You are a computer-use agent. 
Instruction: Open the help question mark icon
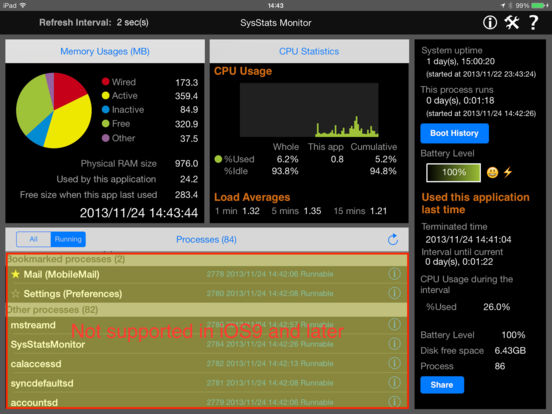coord(534,23)
